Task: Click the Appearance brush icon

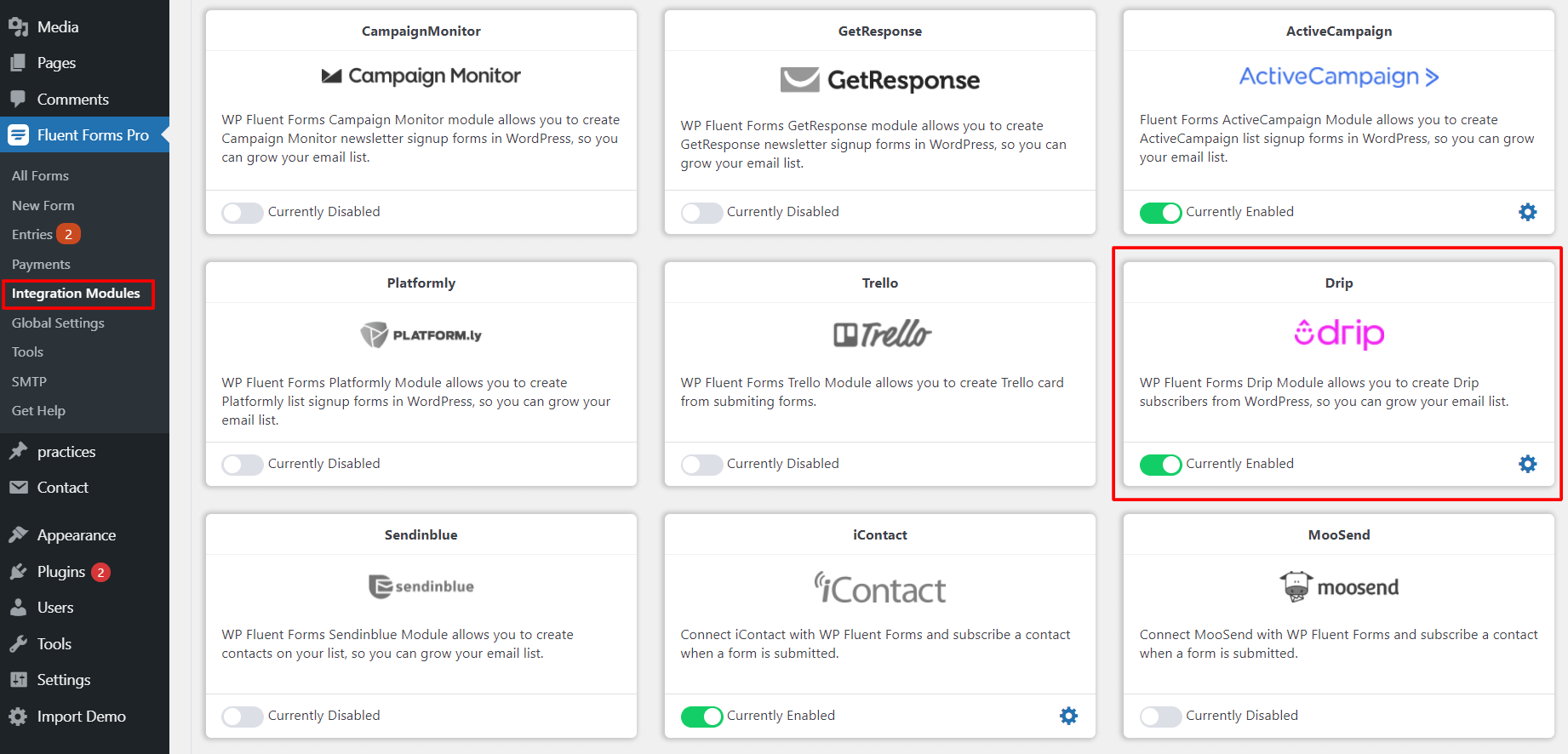Action: point(18,534)
